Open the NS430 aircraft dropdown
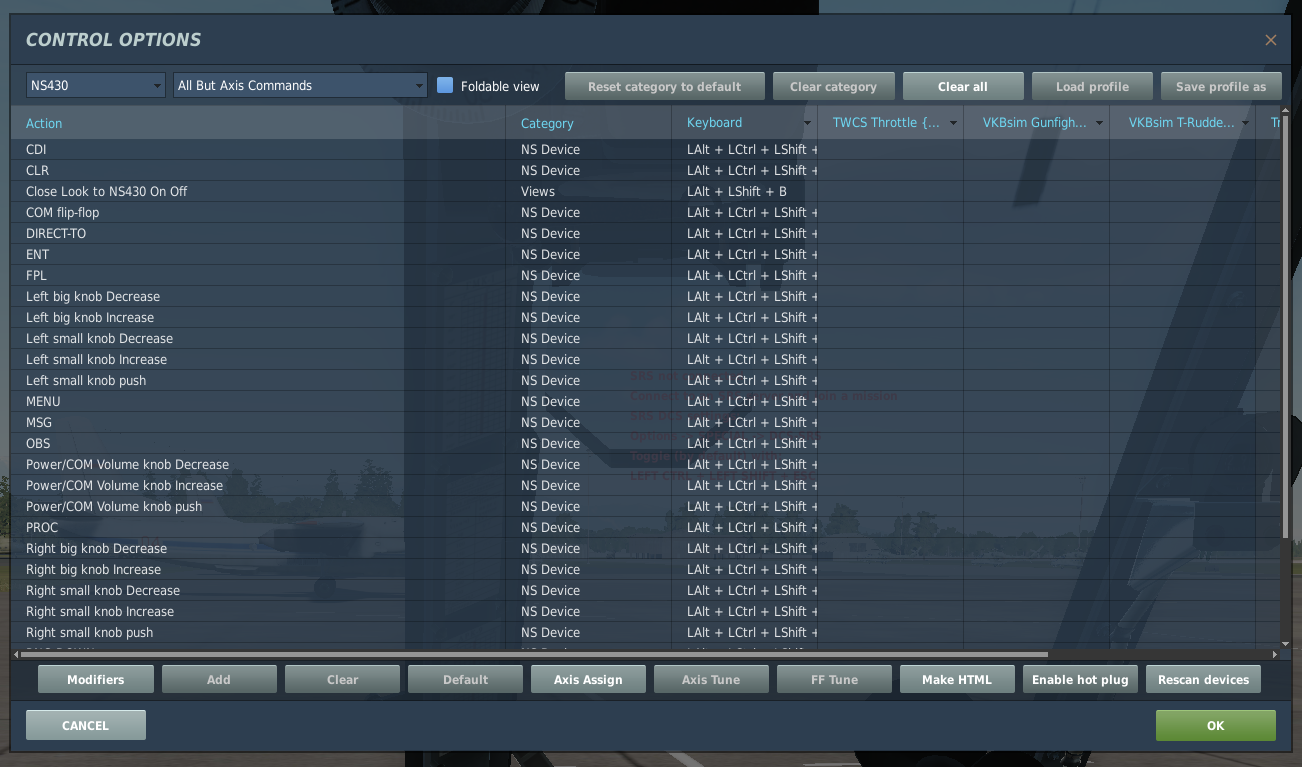1302x767 pixels. 96,86
